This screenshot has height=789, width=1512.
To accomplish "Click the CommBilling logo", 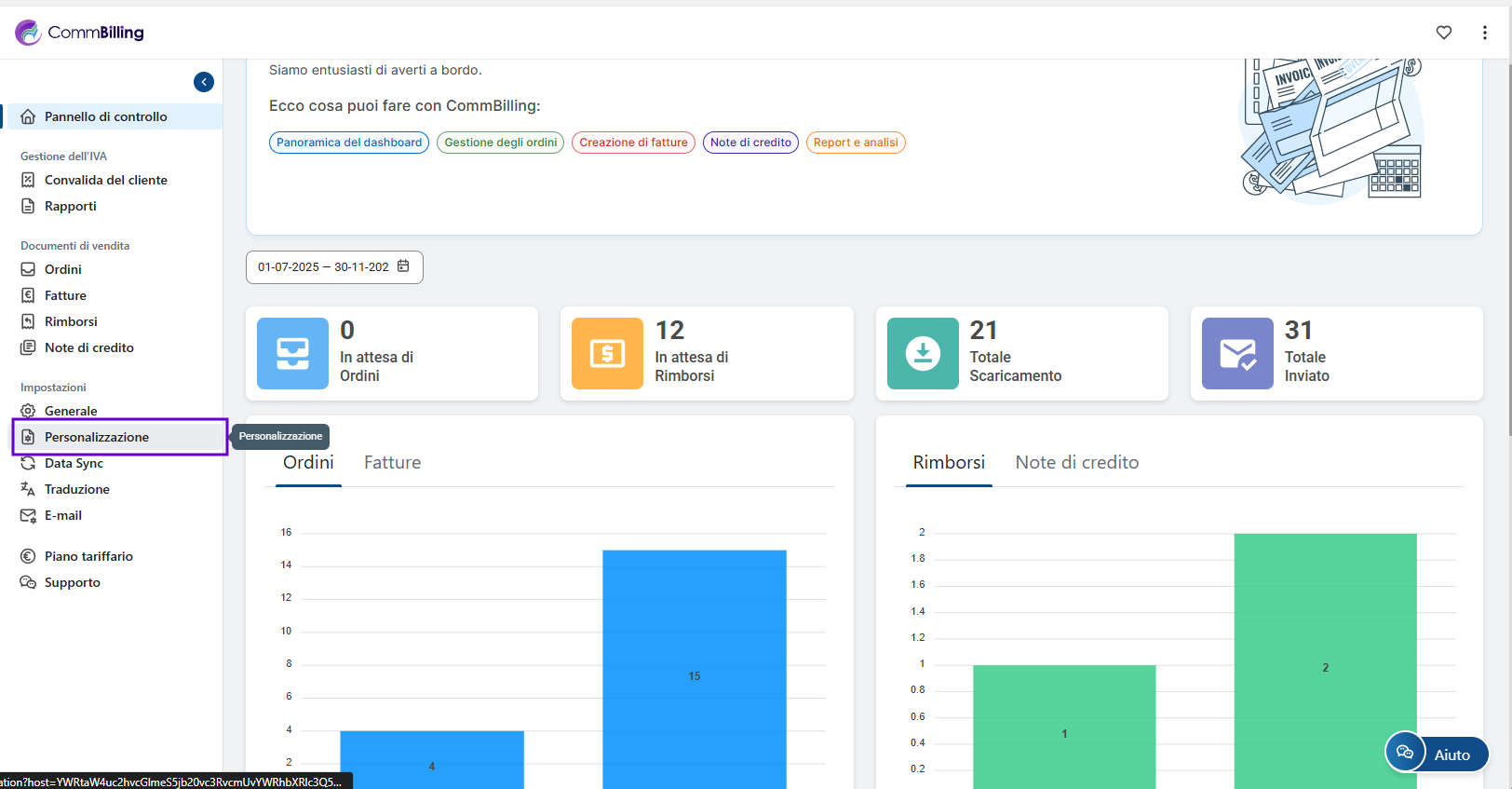I will [80, 33].
